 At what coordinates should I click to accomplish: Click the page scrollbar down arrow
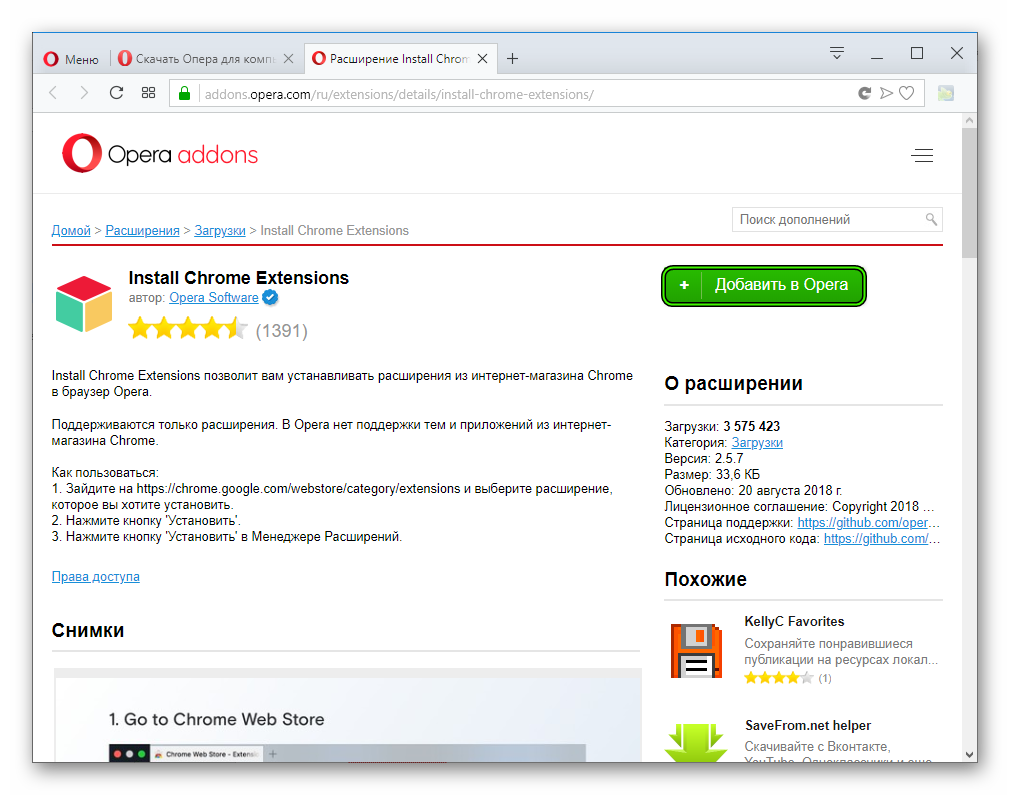[x=969, y=754]
